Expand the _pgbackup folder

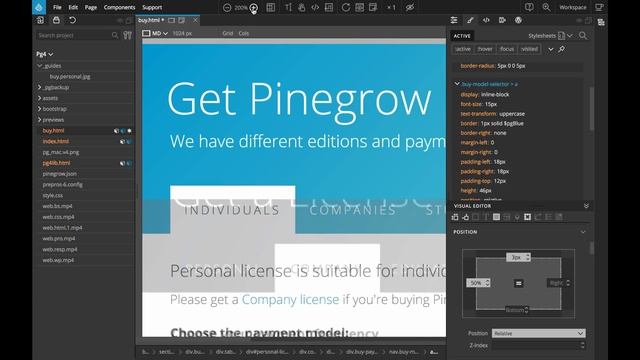click(40, 87)
